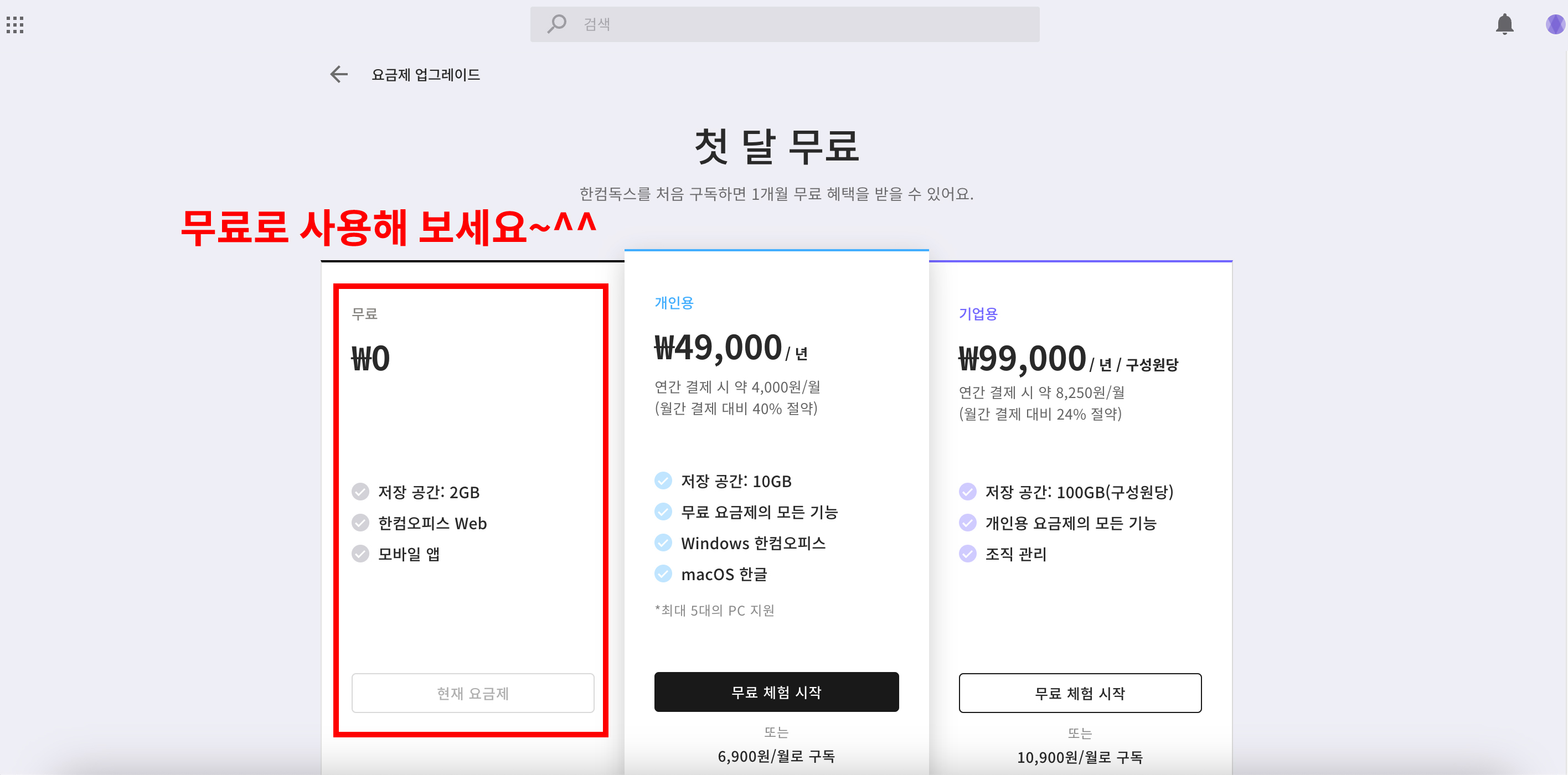This screenshot has height=775, width=1568.
Task: Click checkmark beside 조직 관리
Action: [x=967, y=554]
